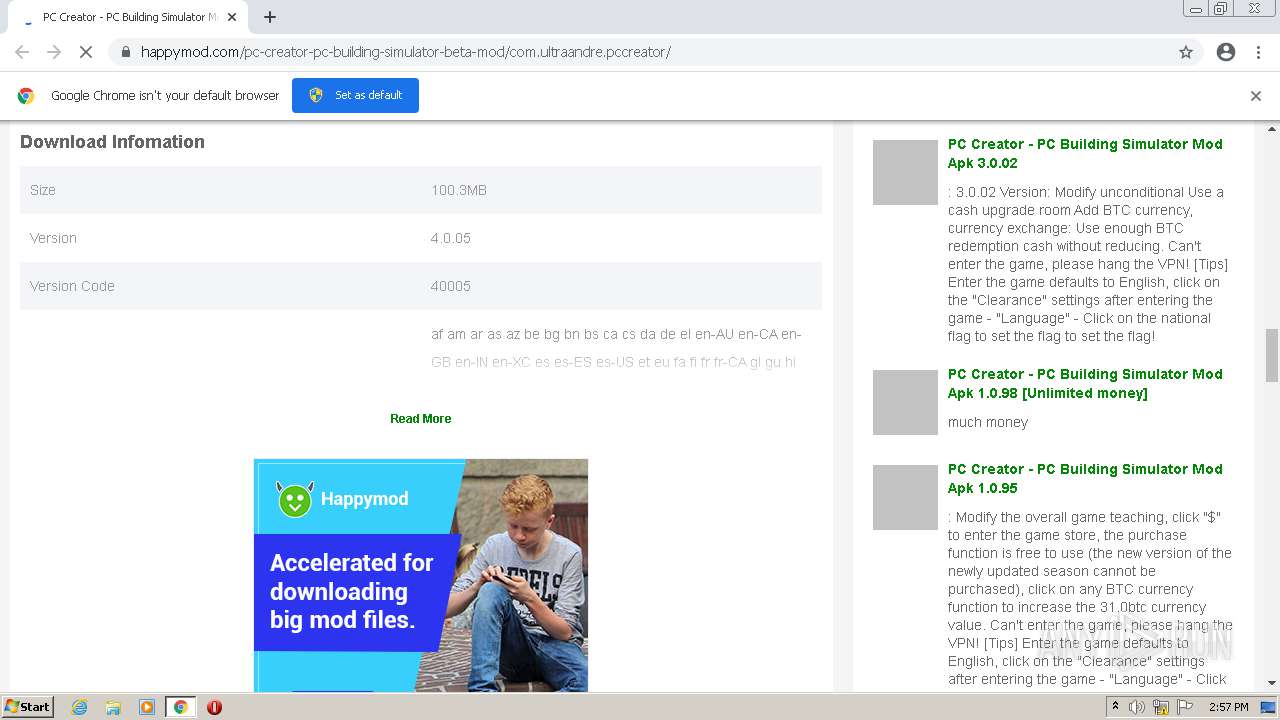This screenshot has width=1280, height=720.
Task: Open Windows Media Player from taskbar
Action: [147, 707]
